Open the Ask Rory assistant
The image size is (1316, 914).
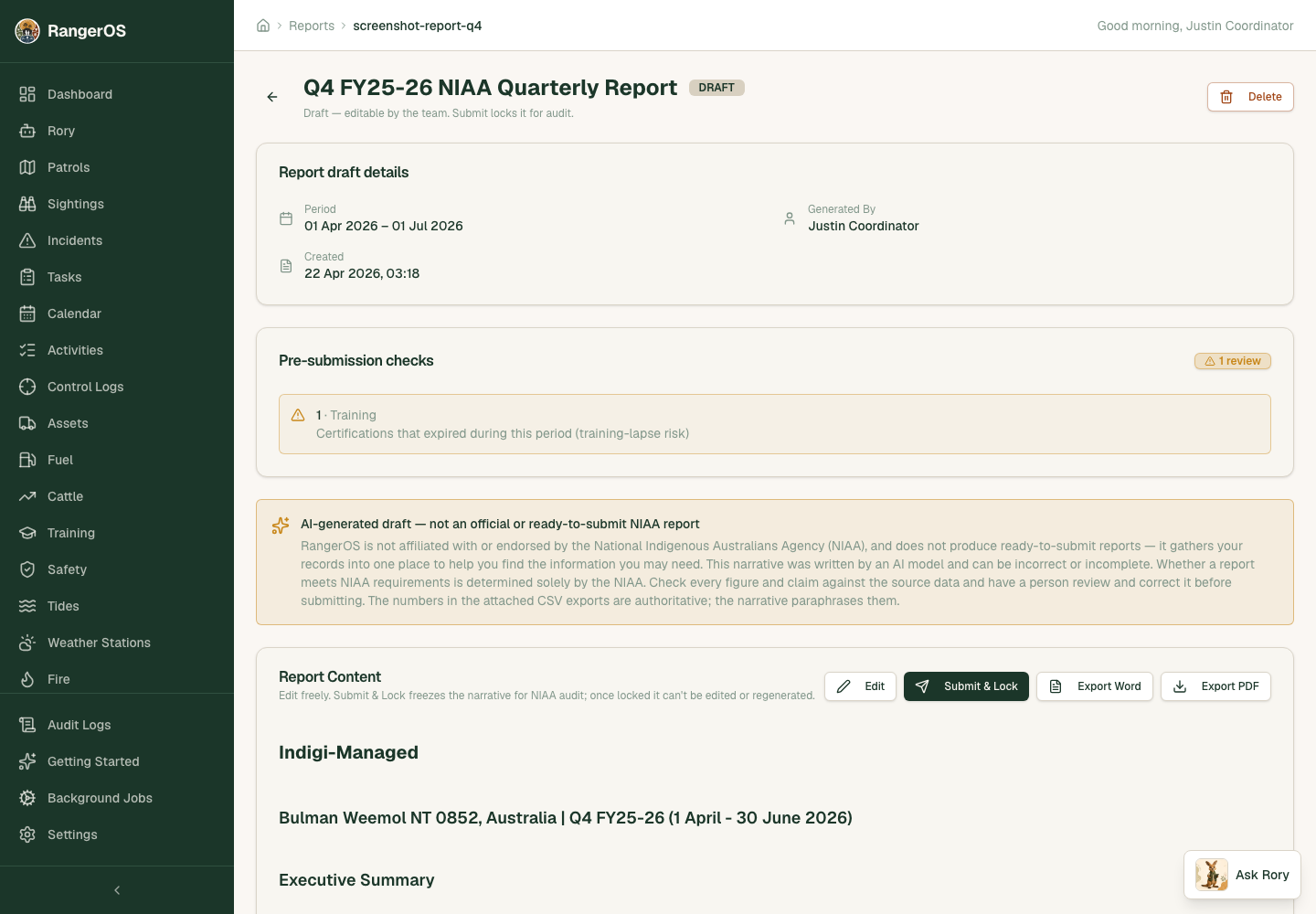click(x=1242, y=875)
